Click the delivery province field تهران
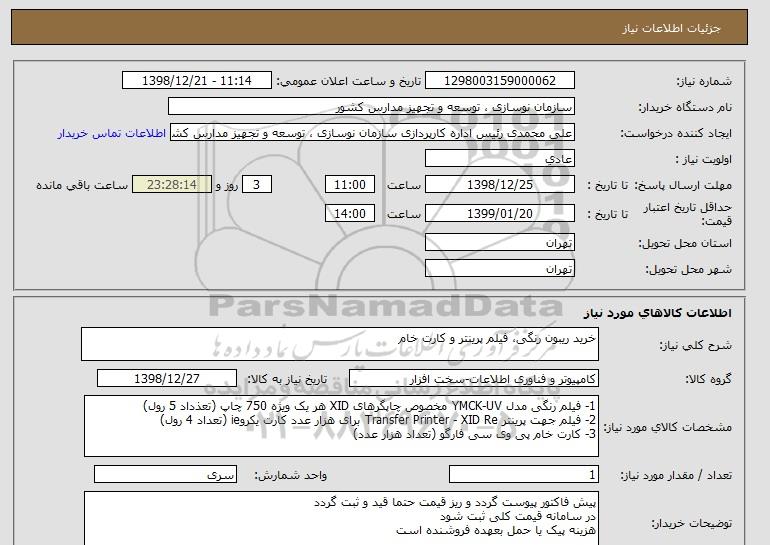The width and height of the screenshot is (770, 545). tap(499, 243)
